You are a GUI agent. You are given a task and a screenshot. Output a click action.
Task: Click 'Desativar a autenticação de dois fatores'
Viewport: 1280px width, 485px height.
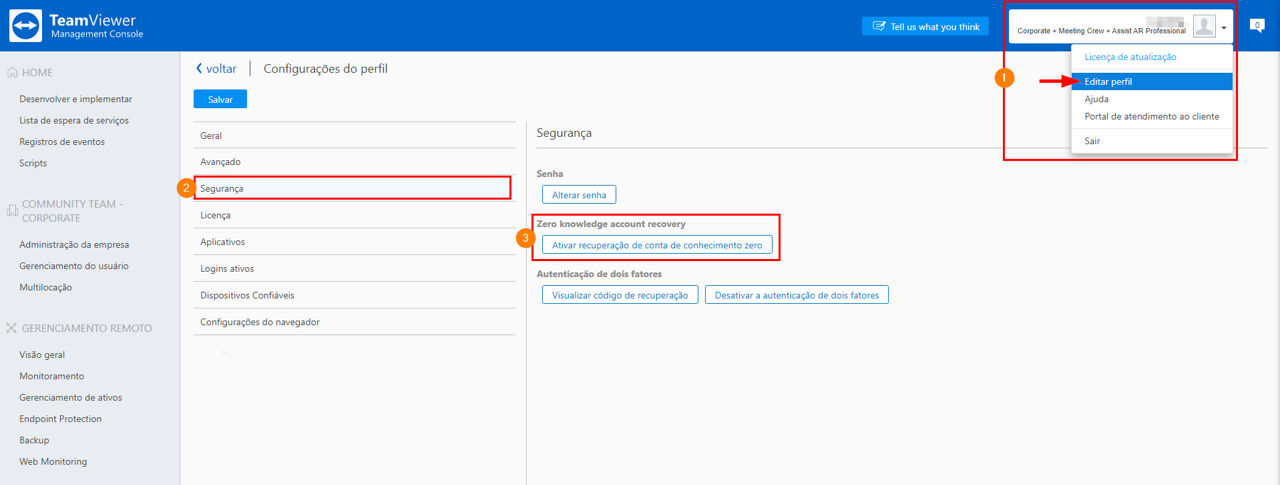(797, 295)
